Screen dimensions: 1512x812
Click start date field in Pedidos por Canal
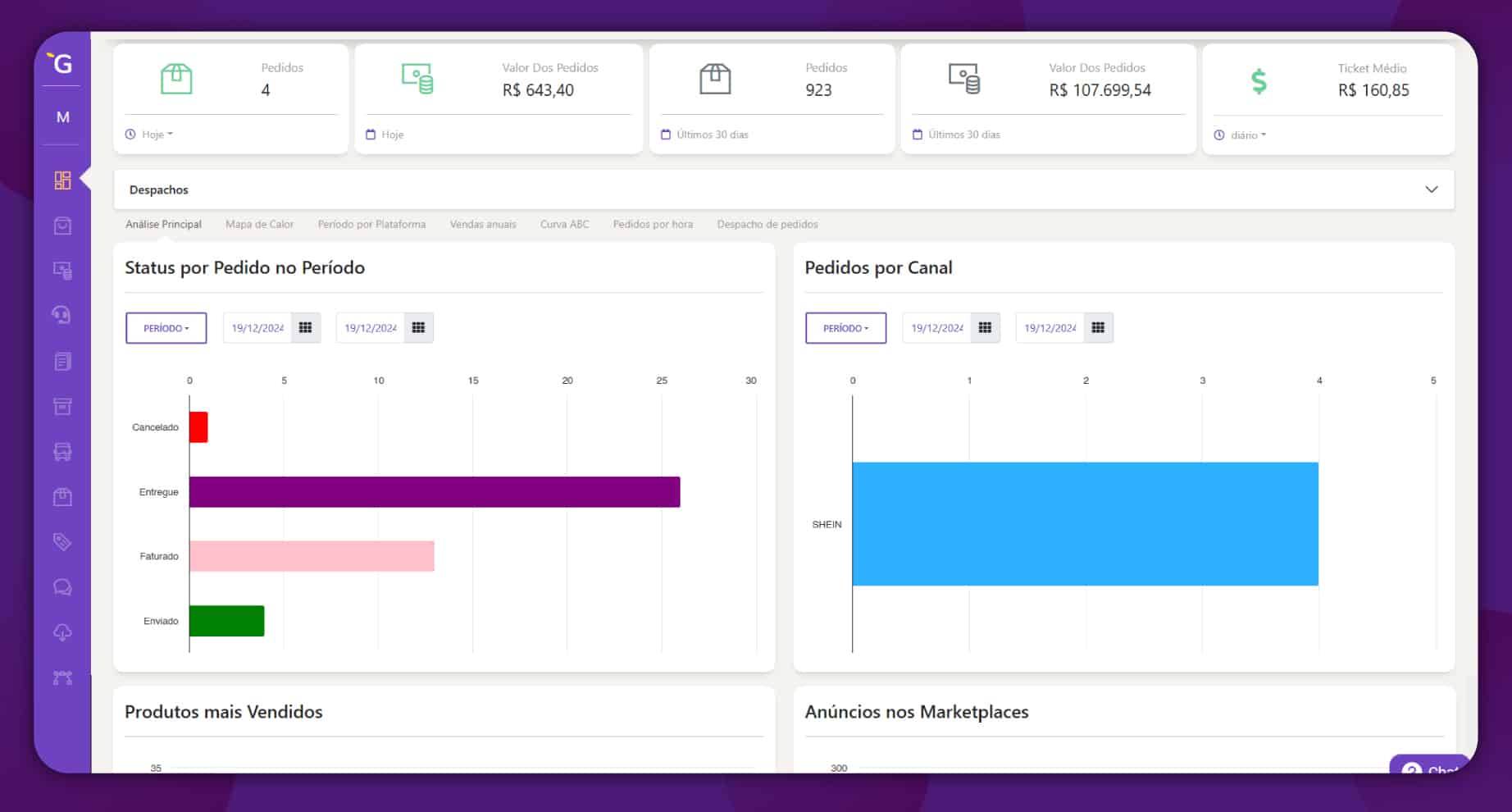click(937, 328)
